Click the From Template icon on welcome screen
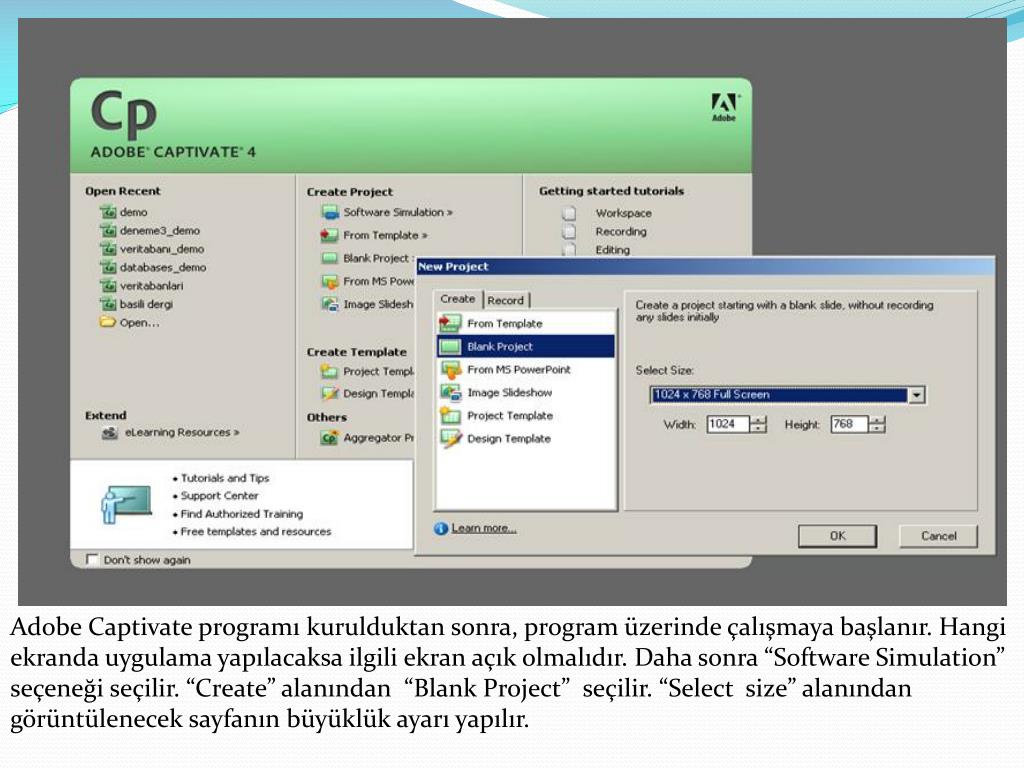 [x=329, y=235]
